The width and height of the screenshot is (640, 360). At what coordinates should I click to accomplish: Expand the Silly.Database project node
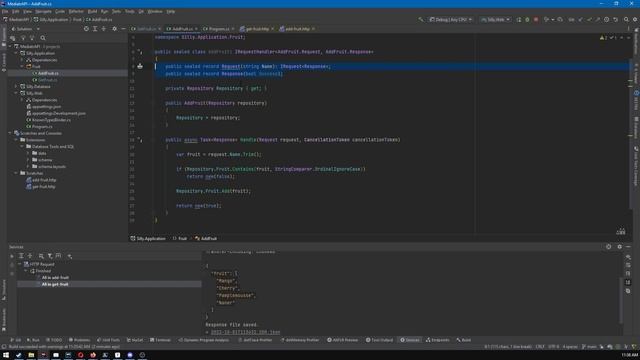click(16, 87)
